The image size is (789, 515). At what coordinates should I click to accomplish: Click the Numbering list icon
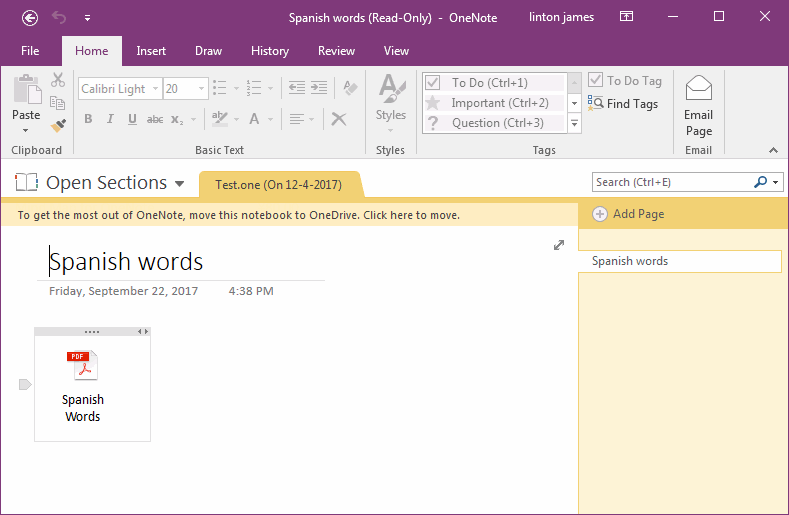[x=254, y=88]
